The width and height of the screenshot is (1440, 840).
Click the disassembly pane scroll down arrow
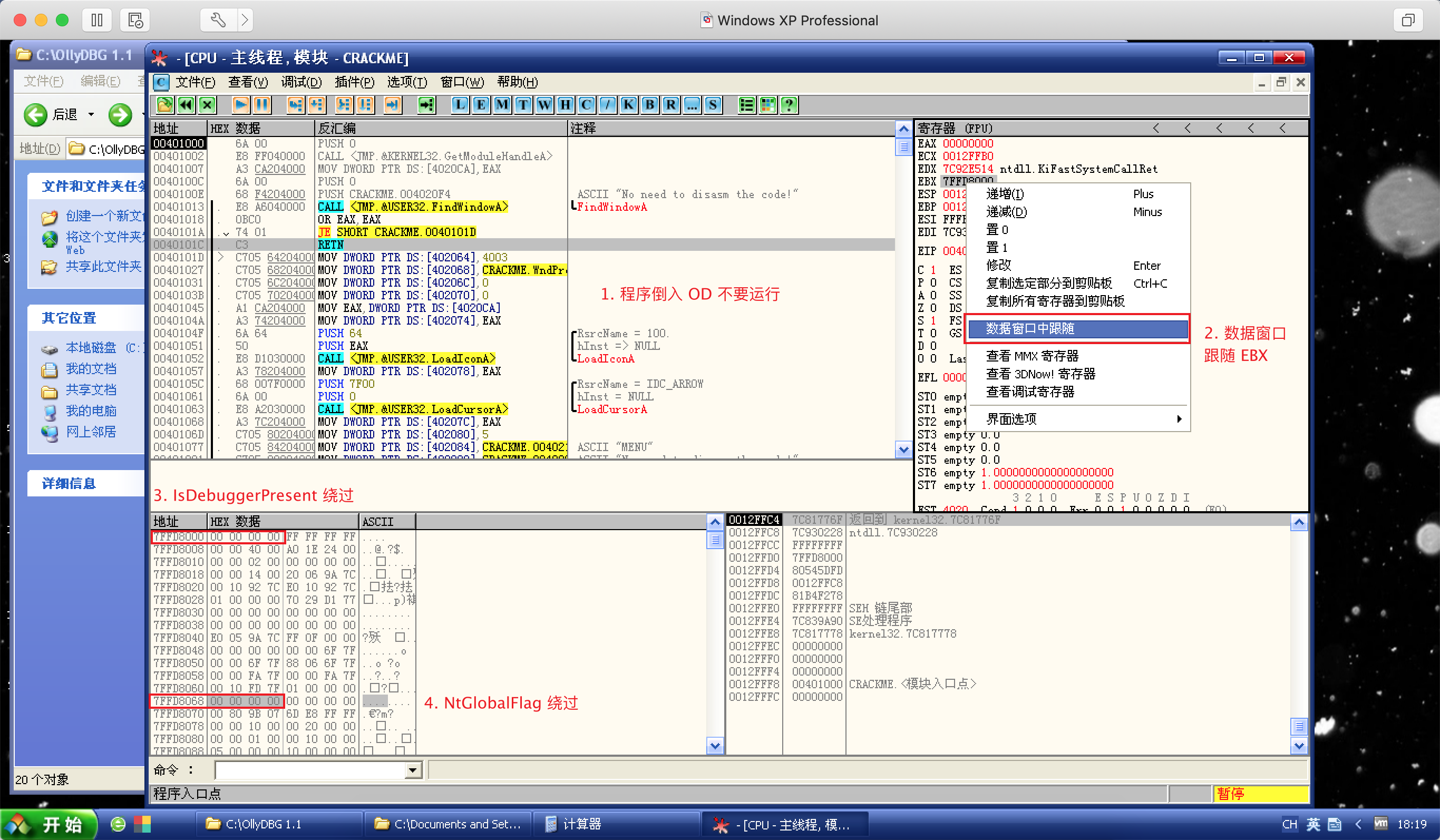coord(903,450)
